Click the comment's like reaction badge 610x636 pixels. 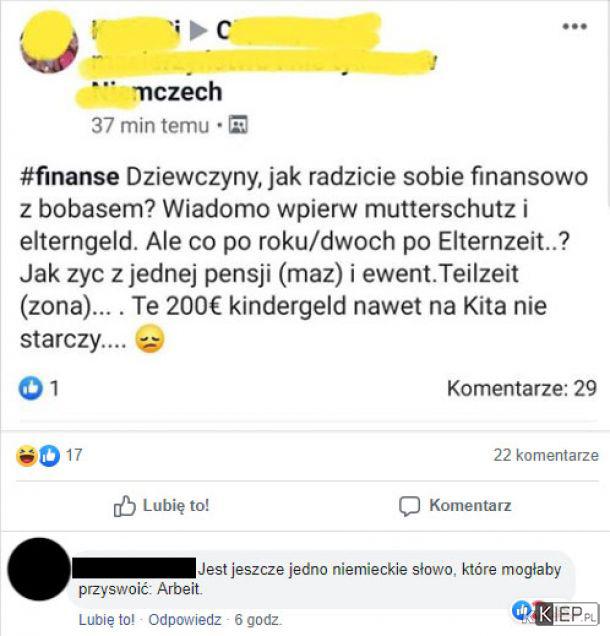[x=520, y=610]
